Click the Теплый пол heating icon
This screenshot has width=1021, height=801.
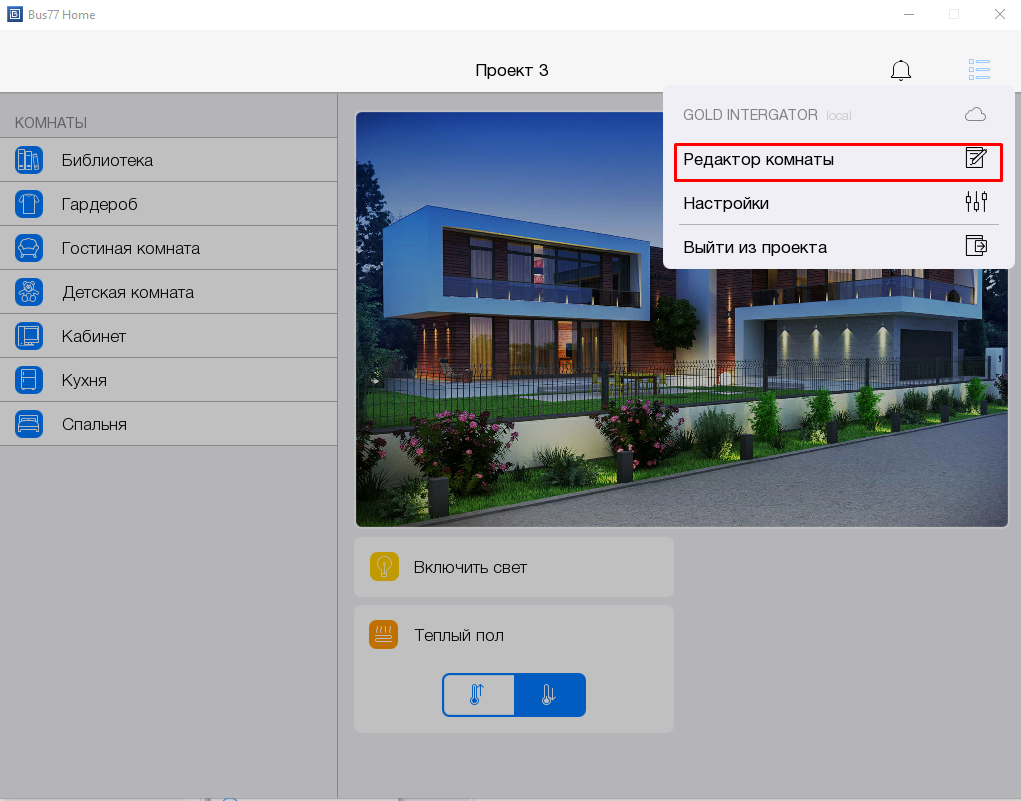click(x=384, y=635)
